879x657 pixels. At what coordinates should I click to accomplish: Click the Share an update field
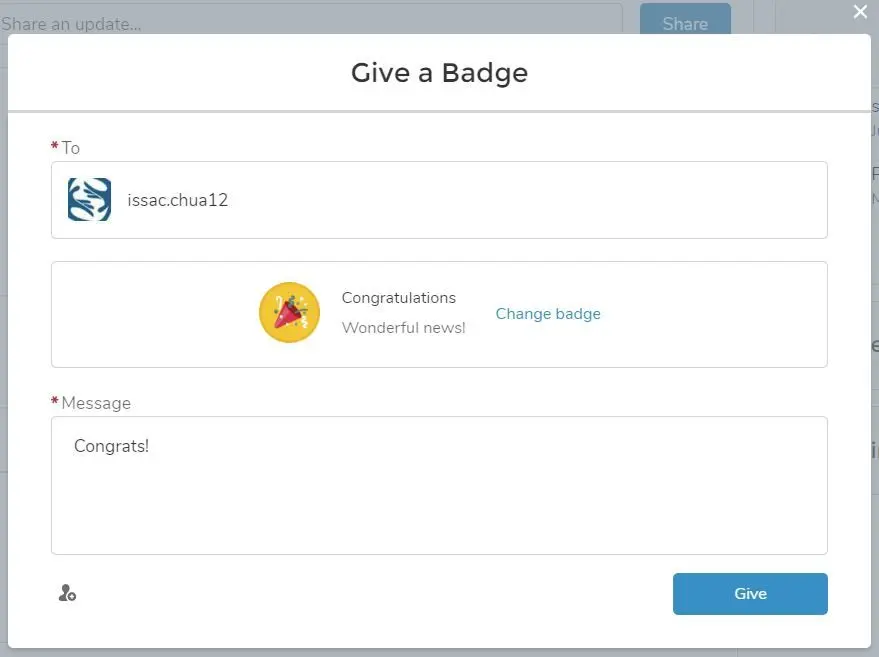(x=311, y=20)
